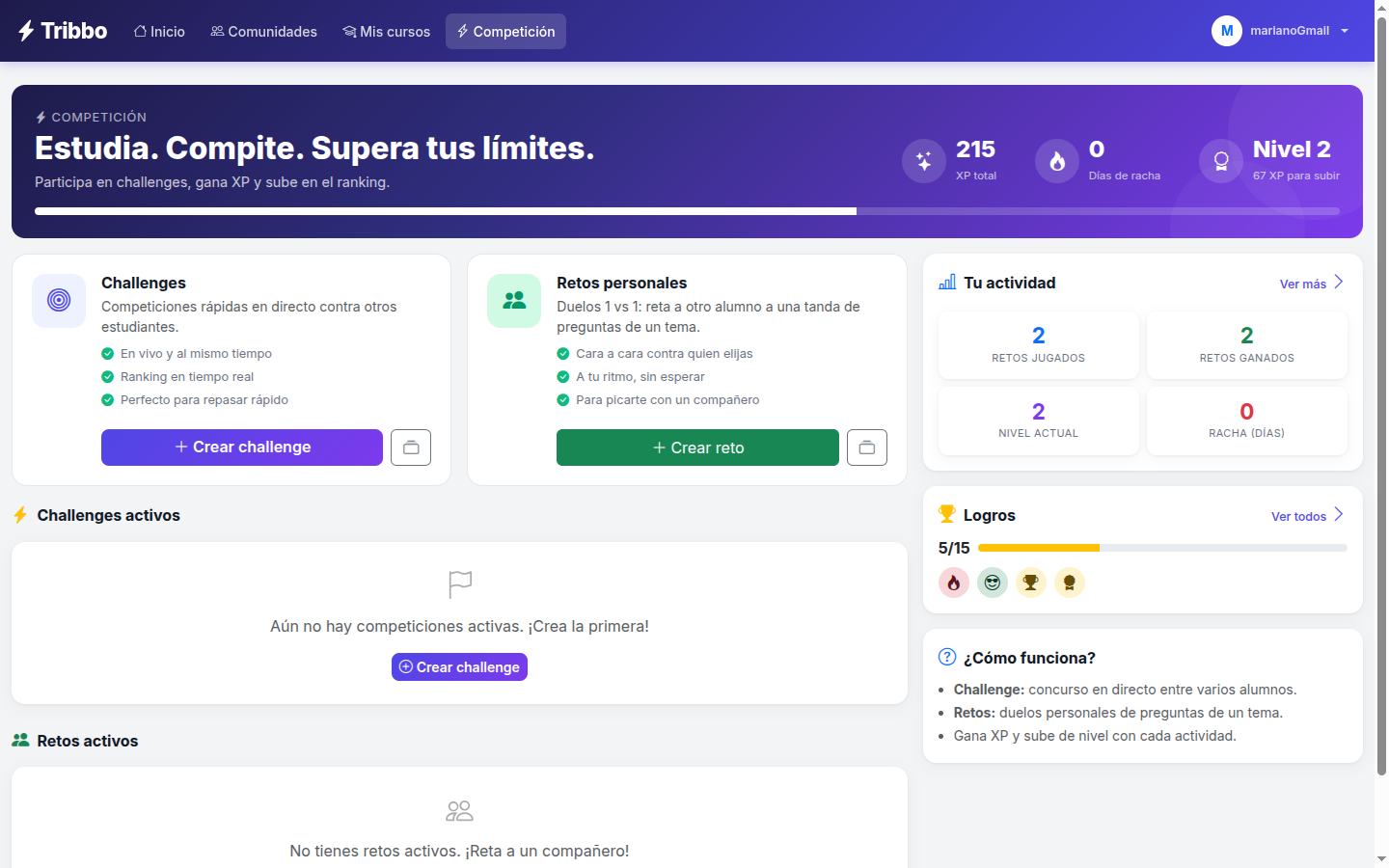This screenshot has height=868, width=1389.
Task: Click the streak flame icon
Action: point(1057,161)
